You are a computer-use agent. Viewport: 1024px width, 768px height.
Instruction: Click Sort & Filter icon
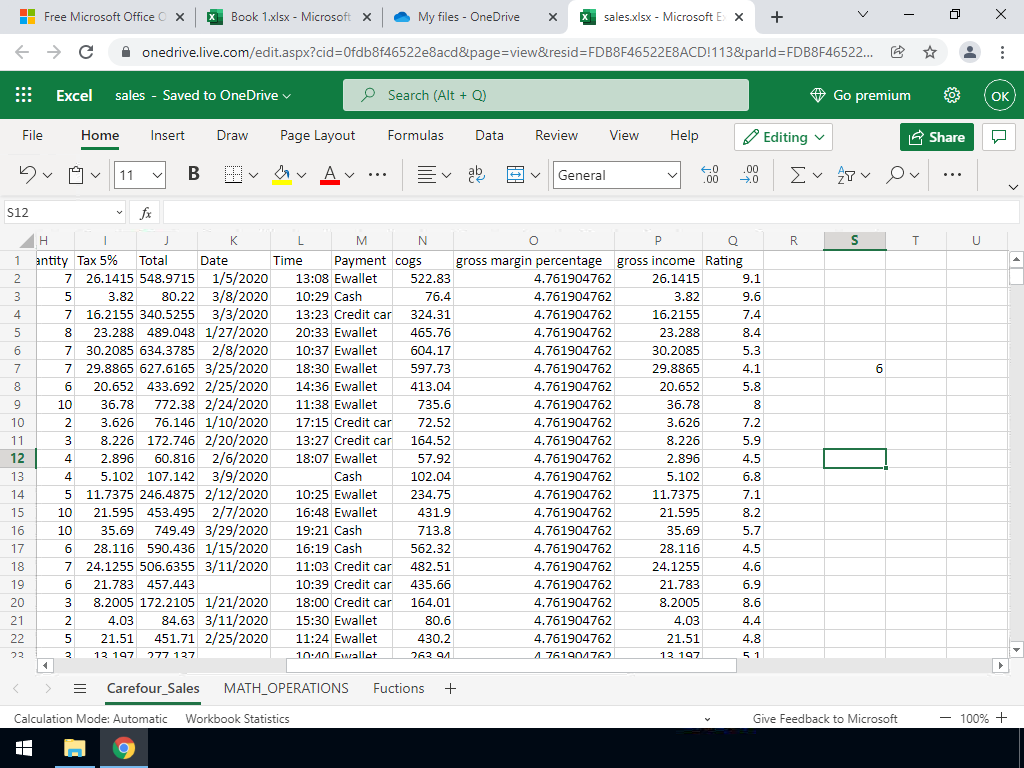point(845,175)
